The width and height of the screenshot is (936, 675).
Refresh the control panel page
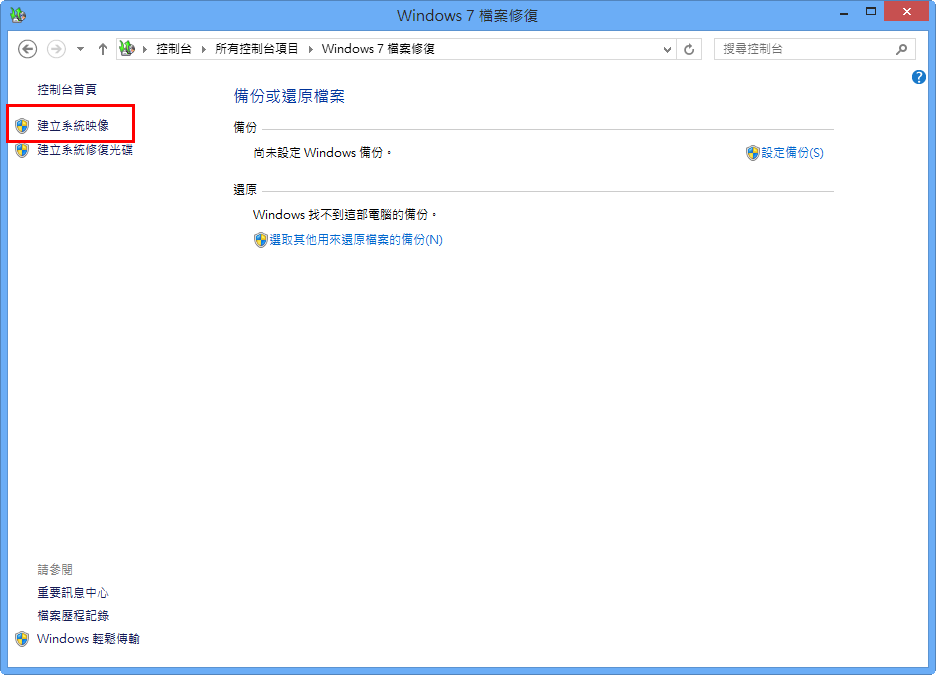click(689, 50)
